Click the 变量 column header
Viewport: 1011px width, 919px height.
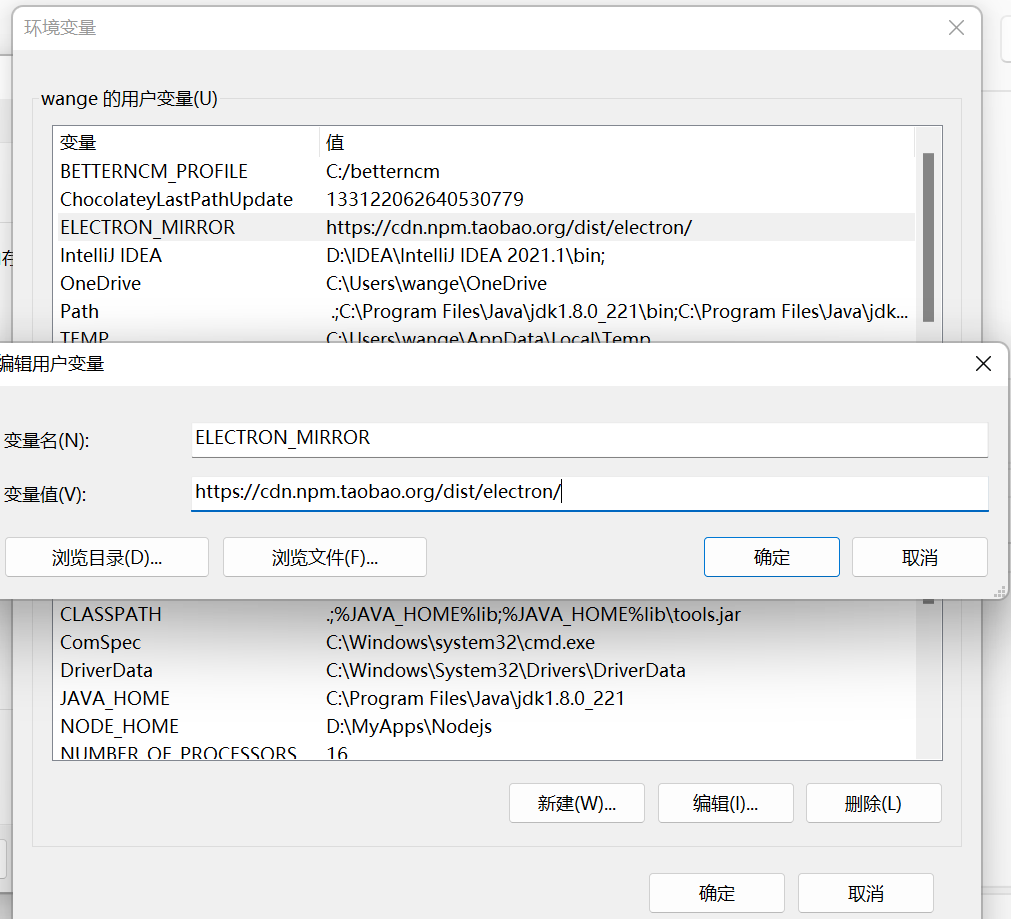click(x=78, y=143)
